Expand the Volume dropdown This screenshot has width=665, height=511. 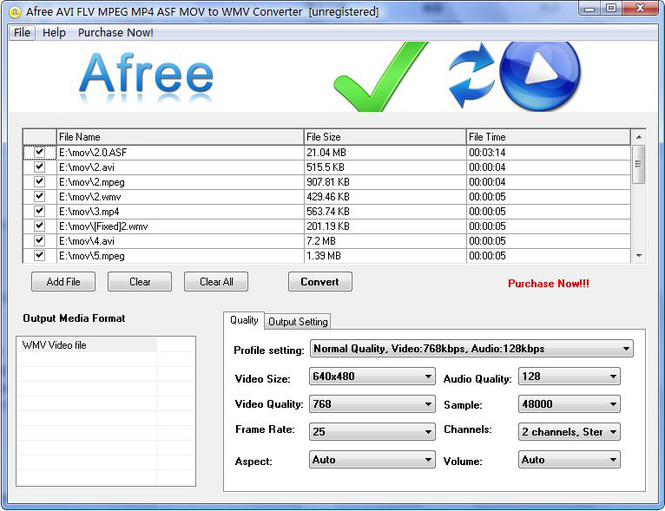pos(569,460)
